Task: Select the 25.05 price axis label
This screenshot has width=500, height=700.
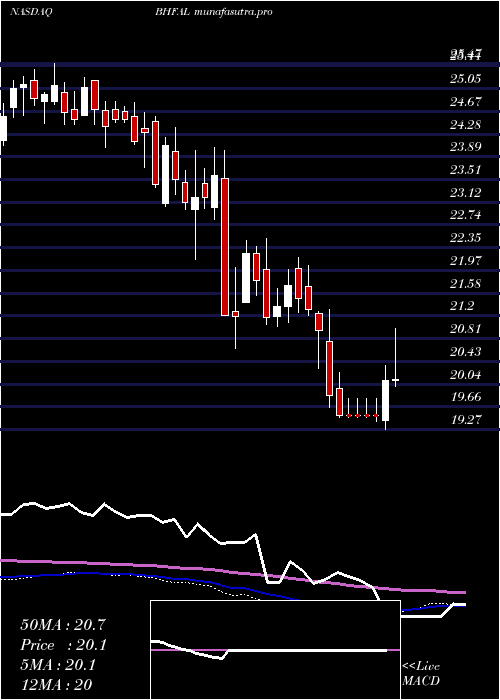Action: click(466, 79)
